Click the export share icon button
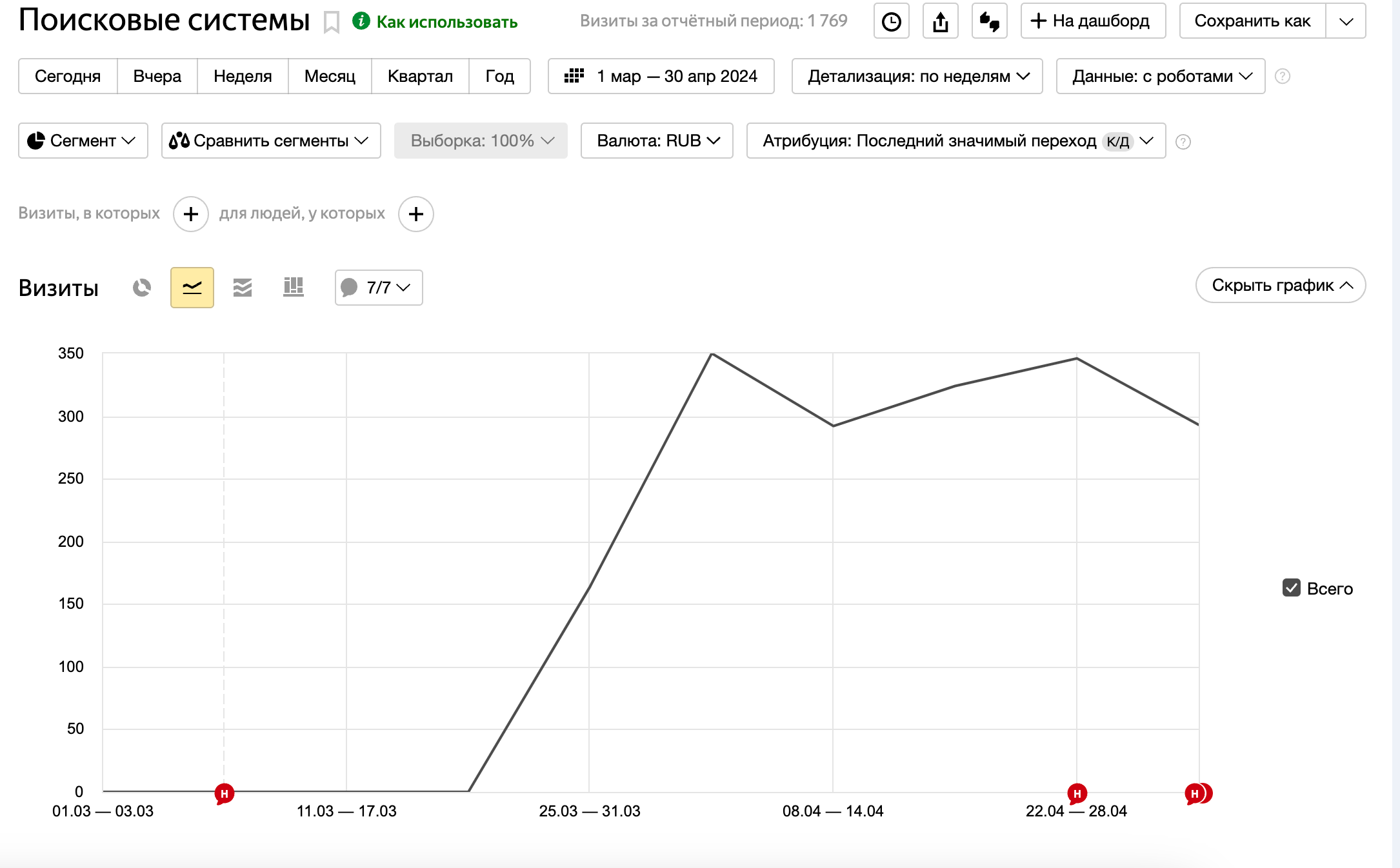 pyautogui.click(x=940, y=21)
